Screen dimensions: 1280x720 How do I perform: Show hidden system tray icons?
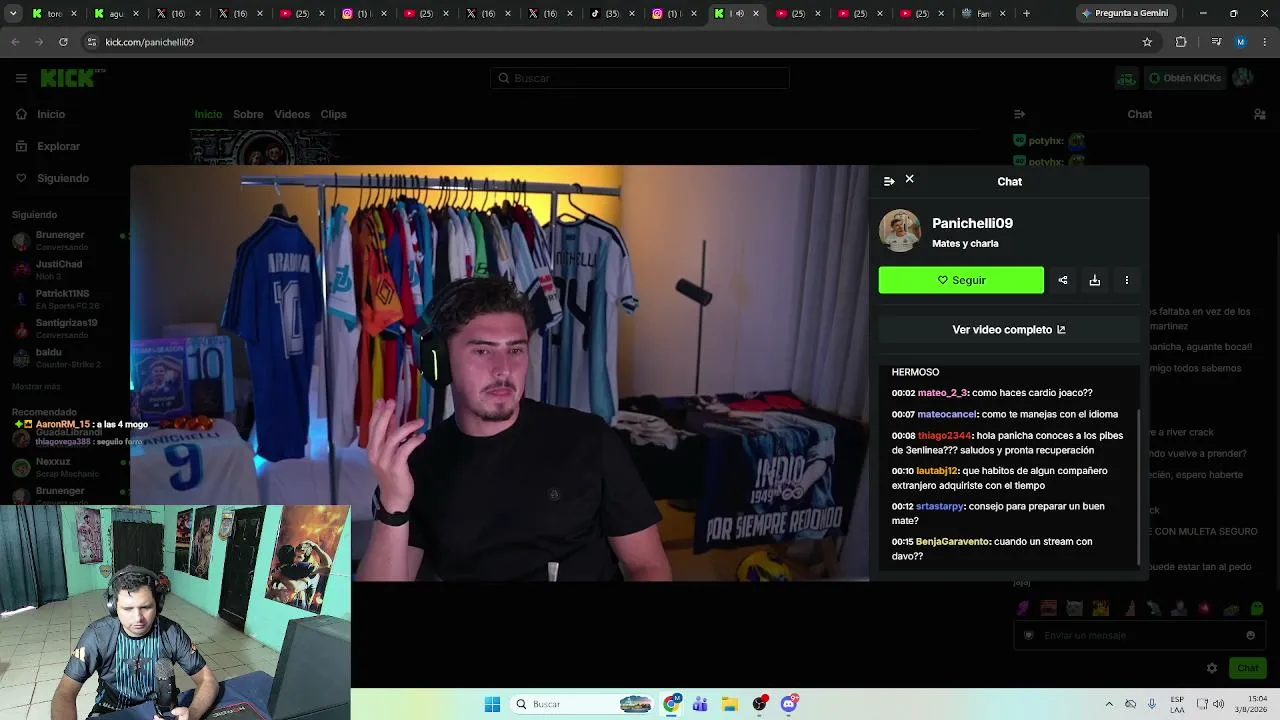(1108, 704)
